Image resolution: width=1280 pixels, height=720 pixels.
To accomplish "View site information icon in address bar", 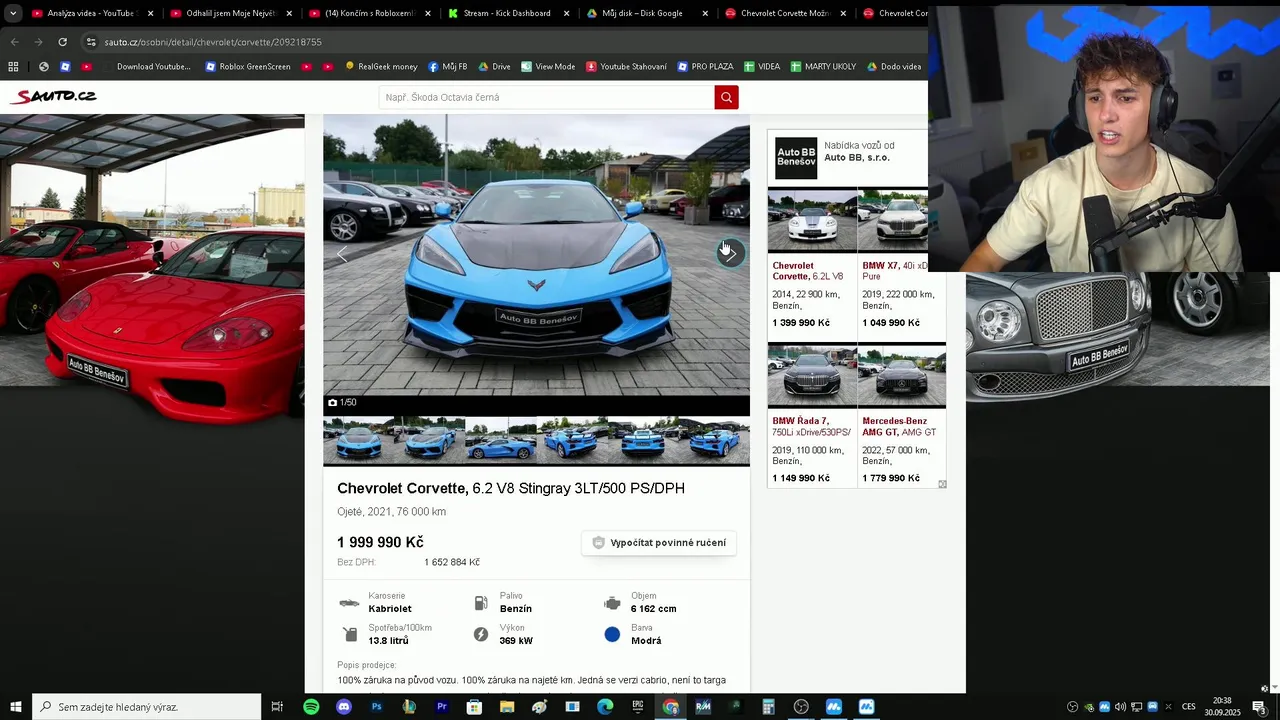I will [91, 42].
